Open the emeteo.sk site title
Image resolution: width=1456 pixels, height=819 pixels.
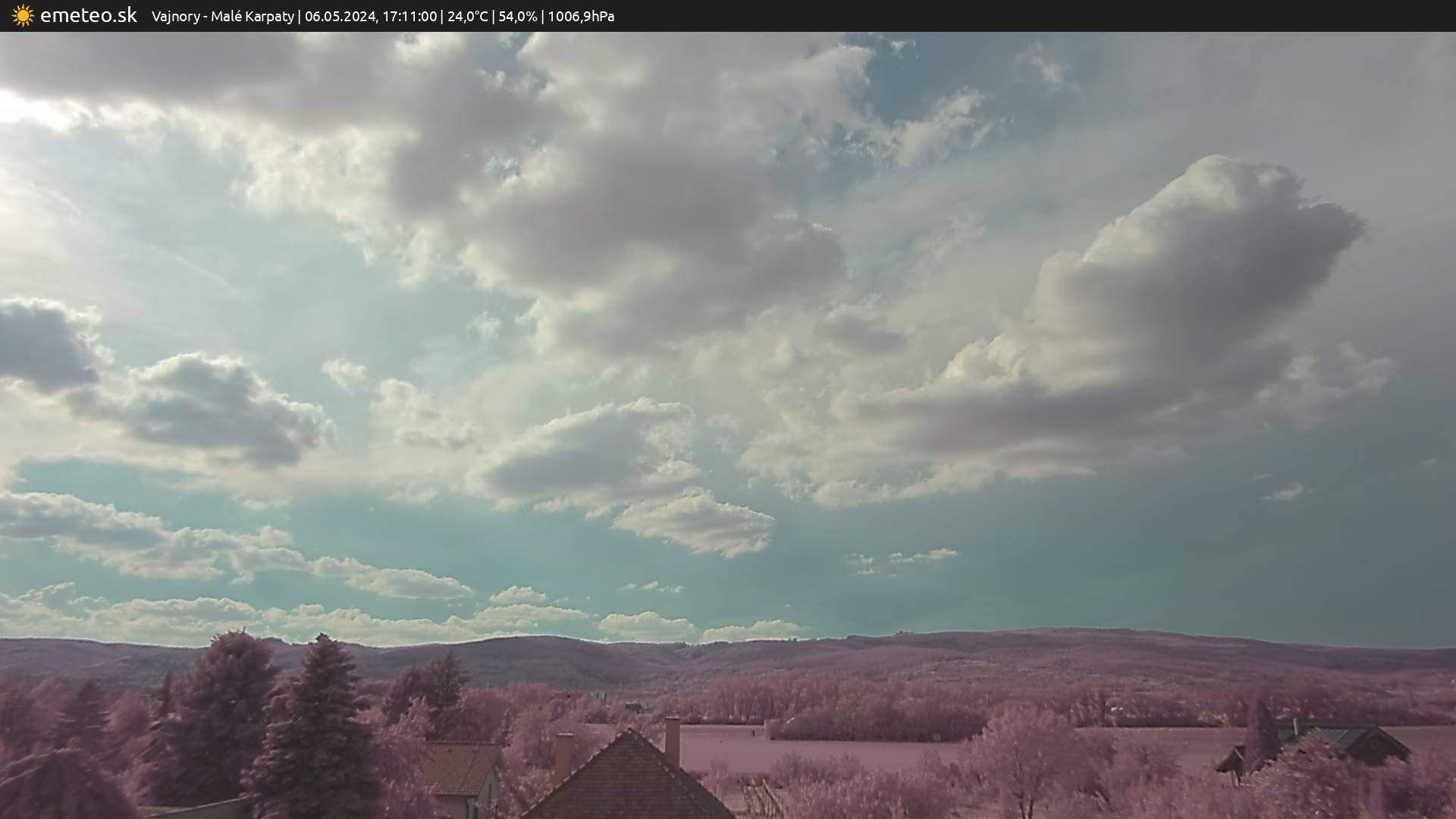tap(88, 15)
